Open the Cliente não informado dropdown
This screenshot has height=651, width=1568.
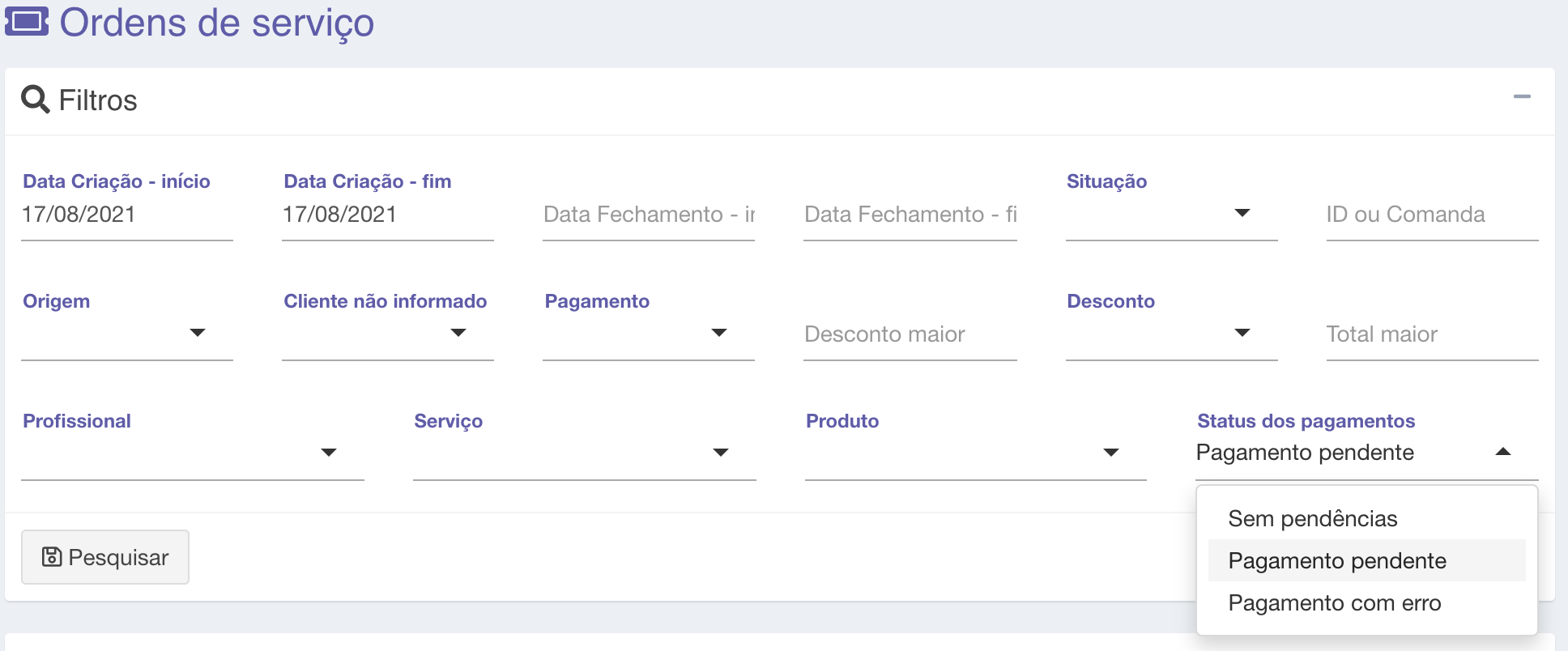pyautogui.click(x=387, y=334)
